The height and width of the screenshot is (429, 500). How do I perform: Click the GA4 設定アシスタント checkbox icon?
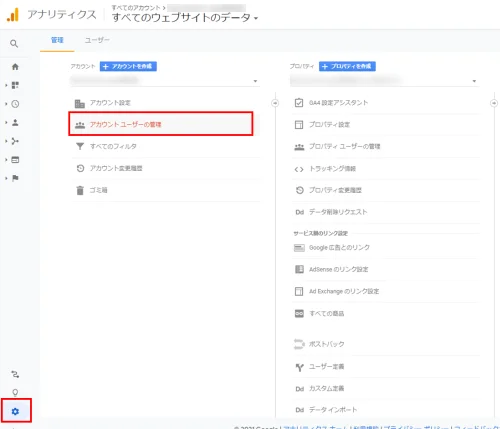pyautogui.click(x=299, y=103)
